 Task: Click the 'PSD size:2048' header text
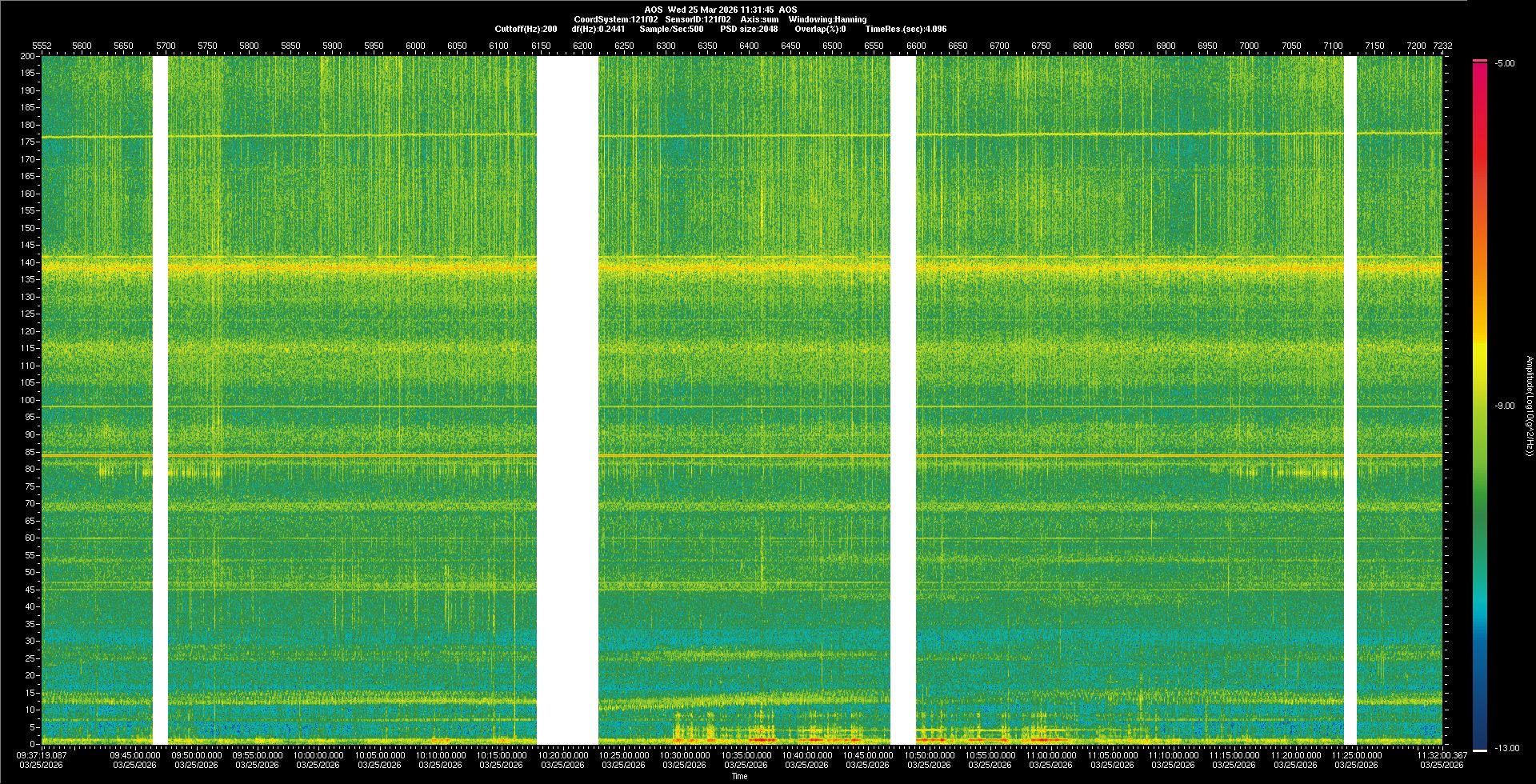749,29
